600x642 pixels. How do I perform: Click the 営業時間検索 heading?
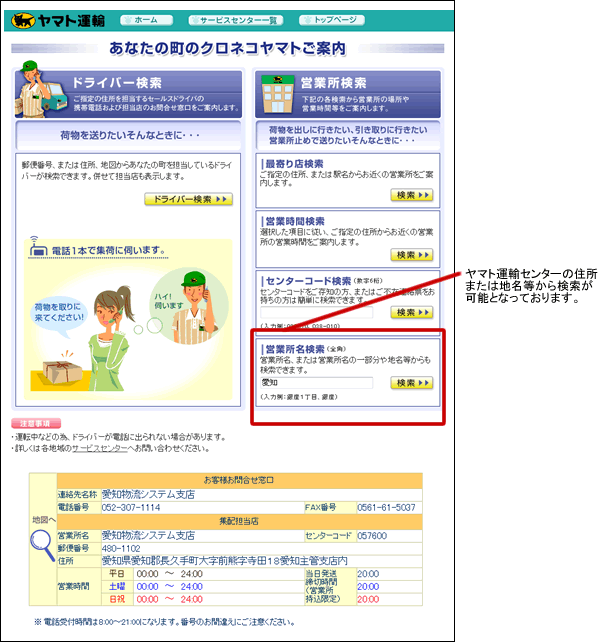[295, 222]
